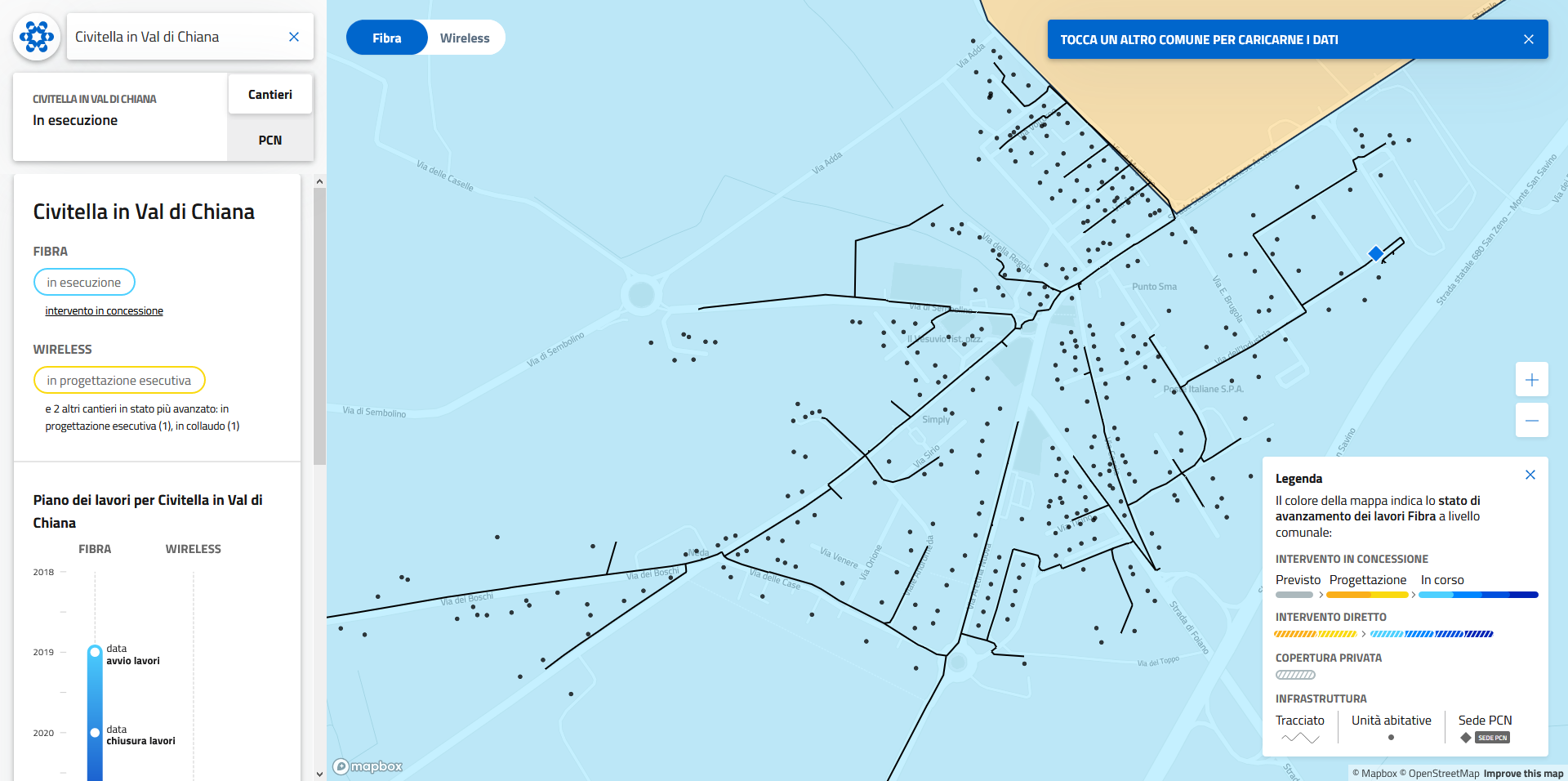Screen dimensions: 1568x781
Task: Click the sidebar scroll up arrow
Action: pos(319,181)
